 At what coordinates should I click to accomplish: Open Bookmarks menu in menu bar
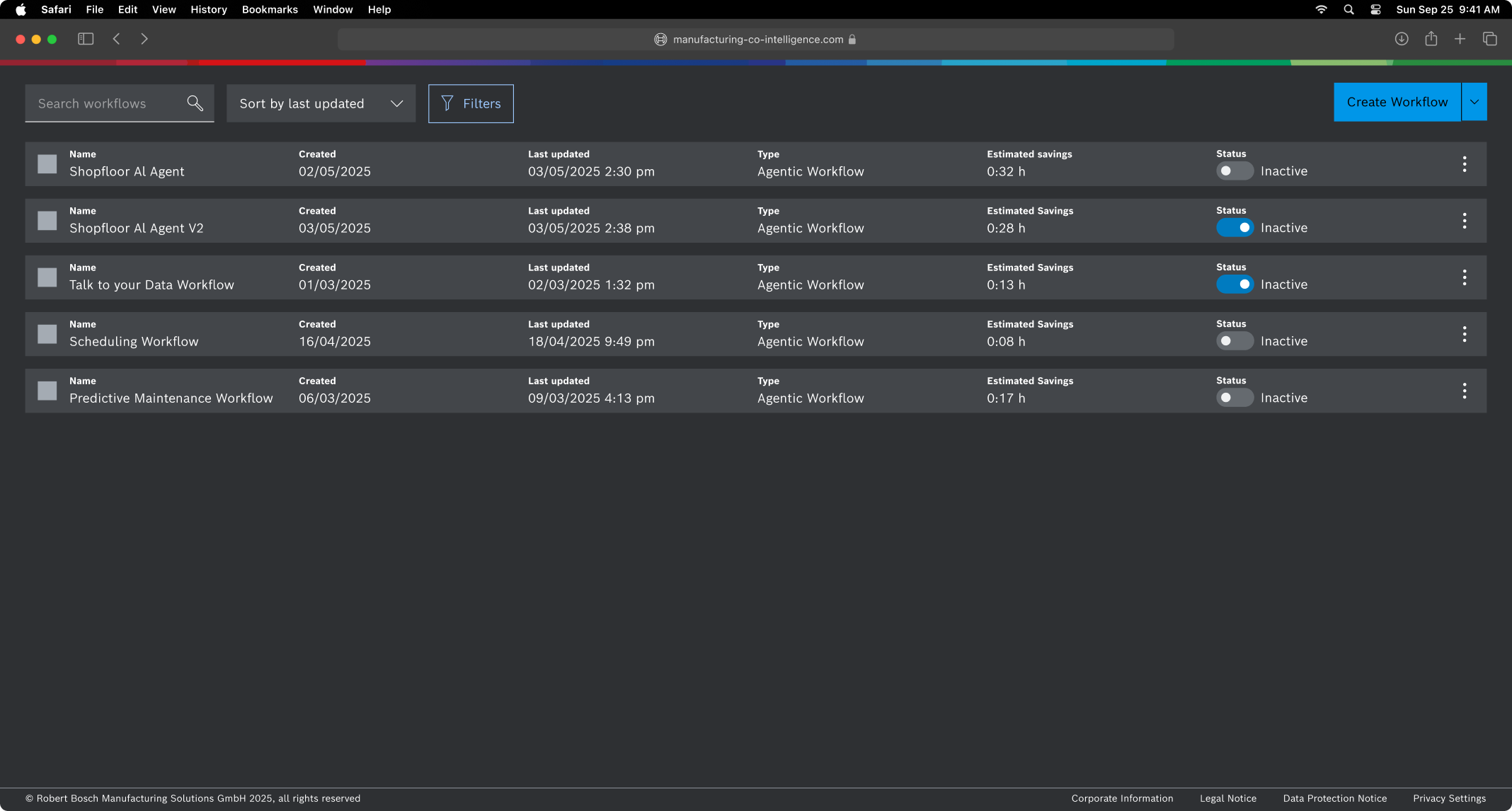pyautogui.click(x=270, y=9)
